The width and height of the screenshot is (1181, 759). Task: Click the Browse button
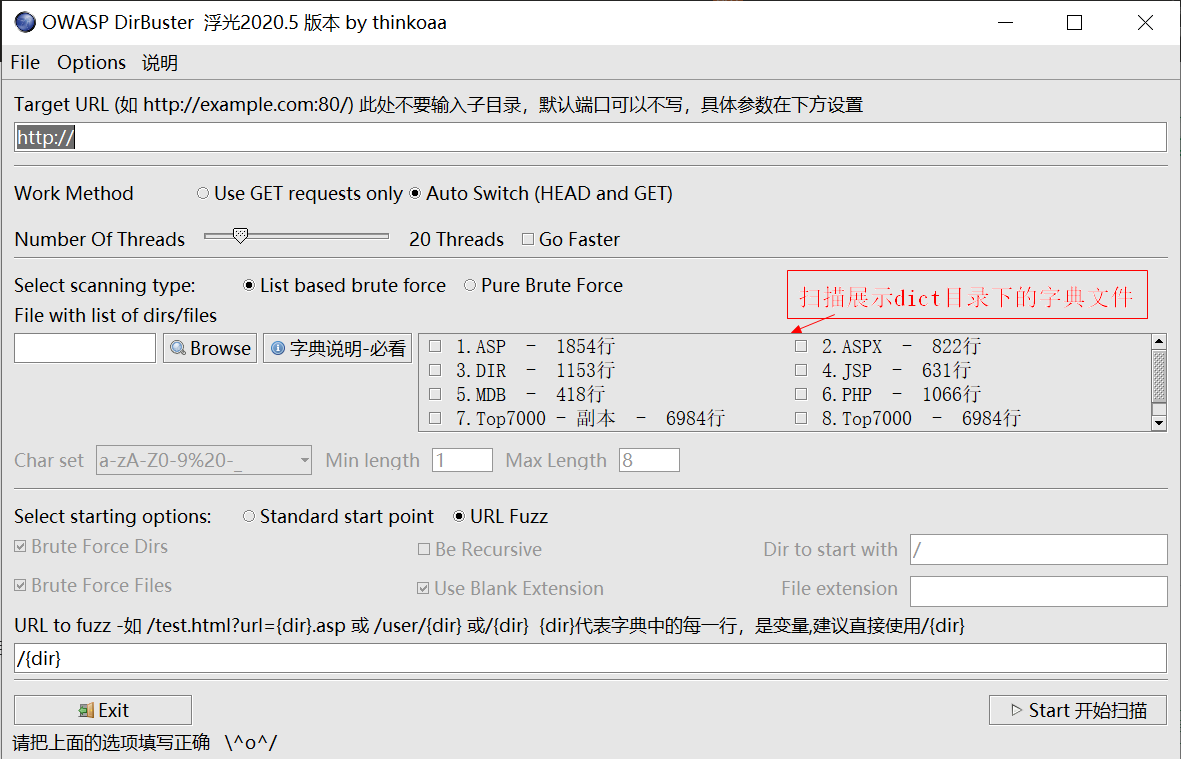[x=210, y=348]
